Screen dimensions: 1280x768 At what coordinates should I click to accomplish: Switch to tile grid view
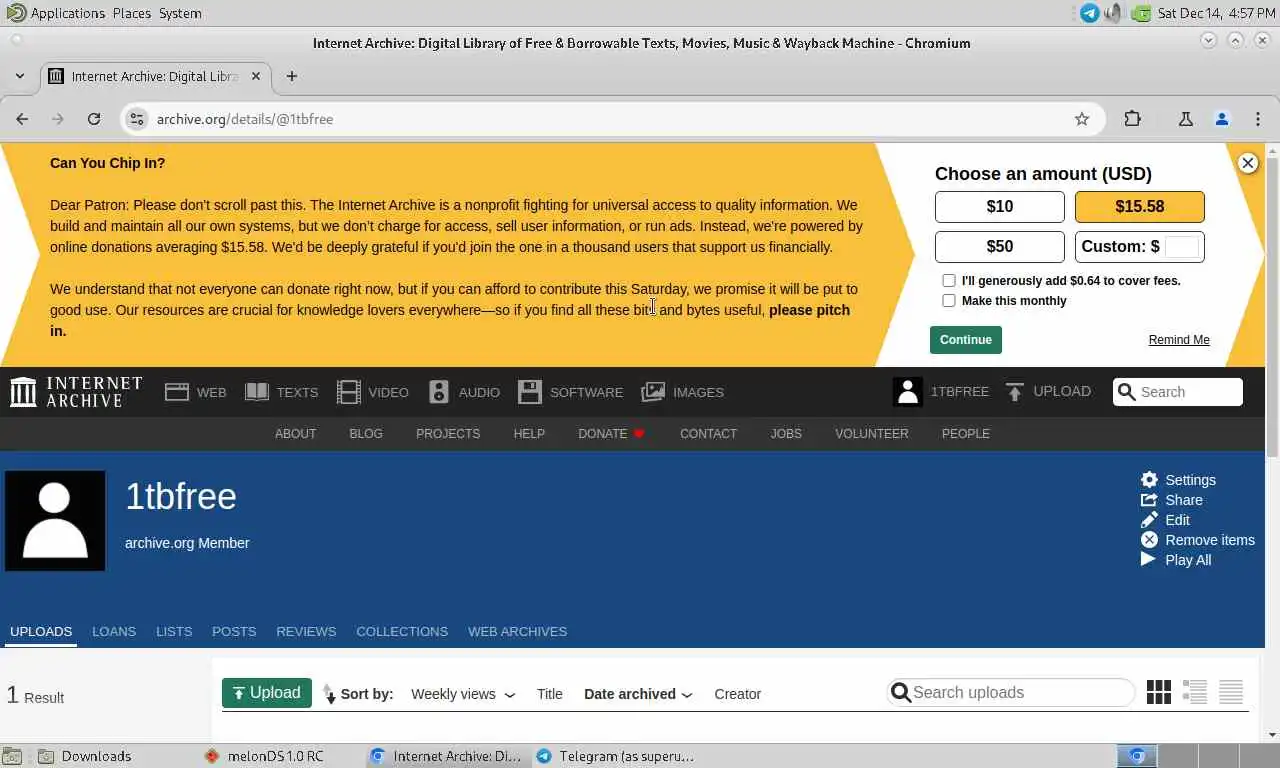[1159, 692]
